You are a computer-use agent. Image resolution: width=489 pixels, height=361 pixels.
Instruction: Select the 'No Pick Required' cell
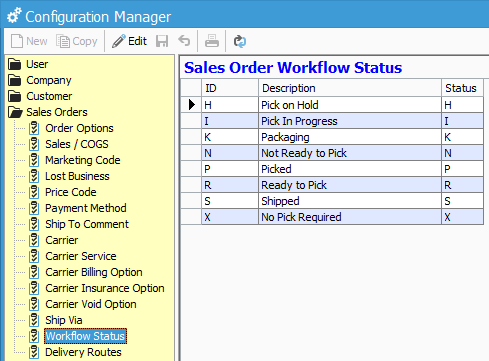(x=350, y=217)
